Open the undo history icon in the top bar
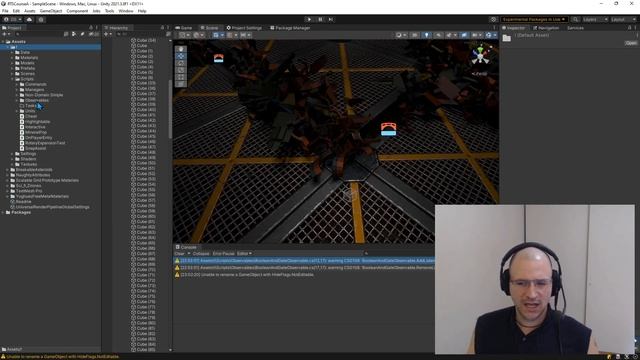Image resolution: width=640 pixels, height=360 pixels. (x=493, y=19)
